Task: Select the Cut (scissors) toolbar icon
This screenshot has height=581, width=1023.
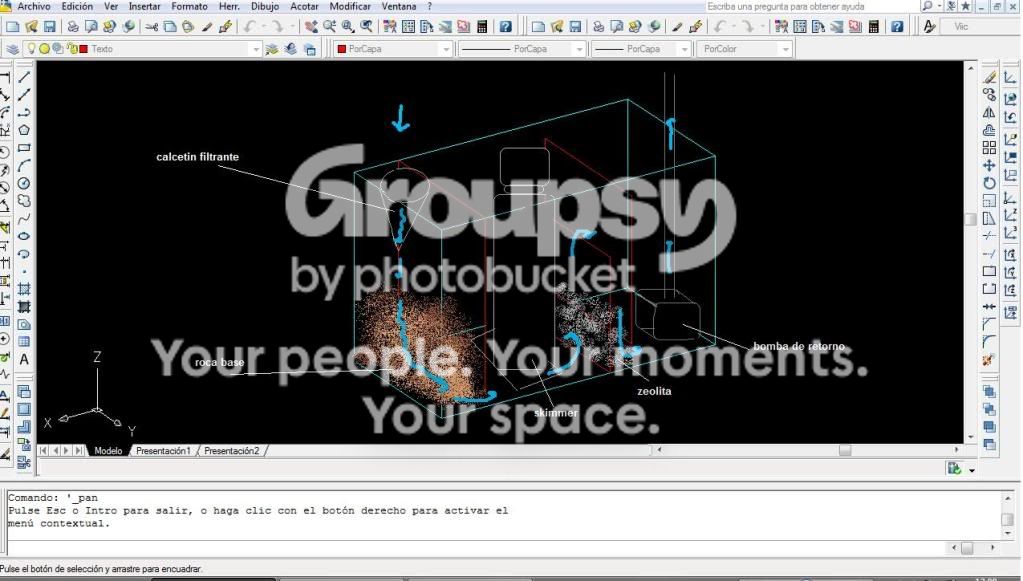Action: 151,27
